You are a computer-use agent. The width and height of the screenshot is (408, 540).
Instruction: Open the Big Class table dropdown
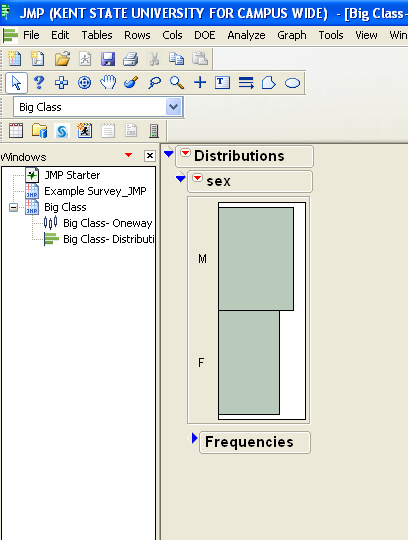[x=173, y=107]
